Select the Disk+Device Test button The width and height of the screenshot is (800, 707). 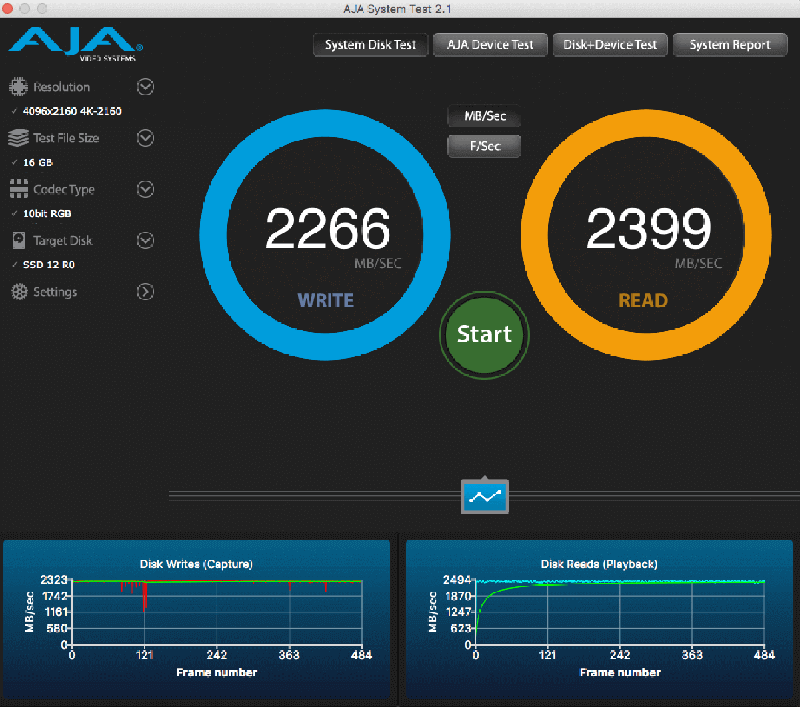[x=610, y=45]
